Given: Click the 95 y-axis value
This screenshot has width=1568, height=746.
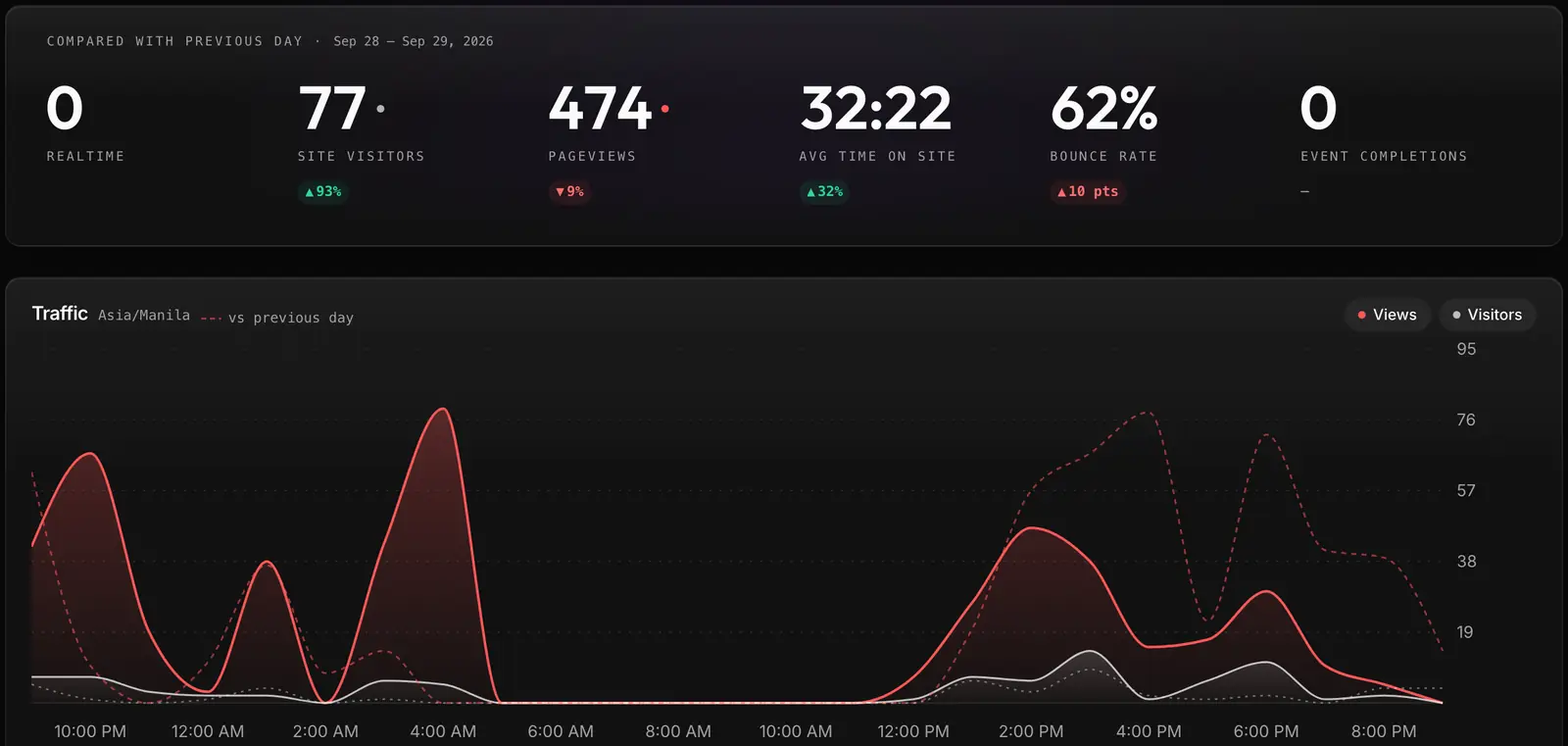Looking at the screenshot, I should 1466,349.
